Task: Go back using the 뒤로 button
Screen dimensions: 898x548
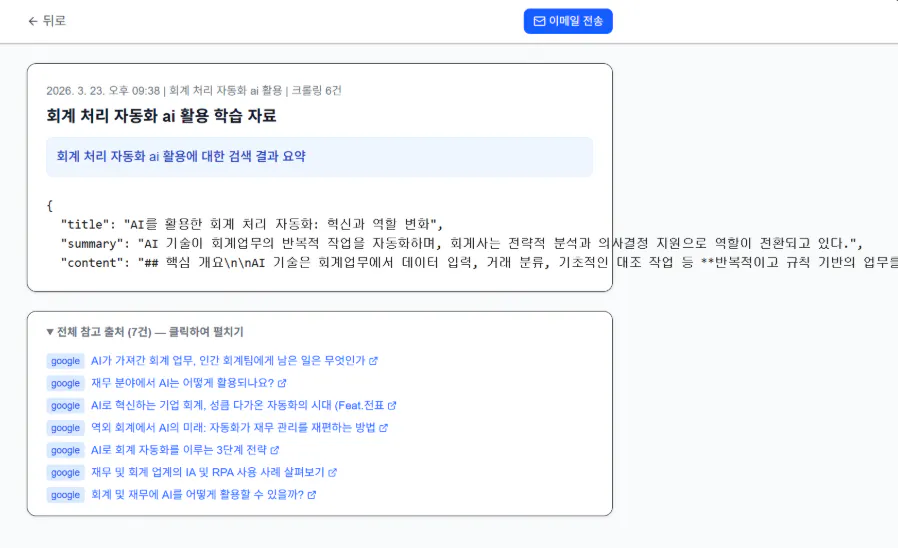Action: click(x=47, y=21)
